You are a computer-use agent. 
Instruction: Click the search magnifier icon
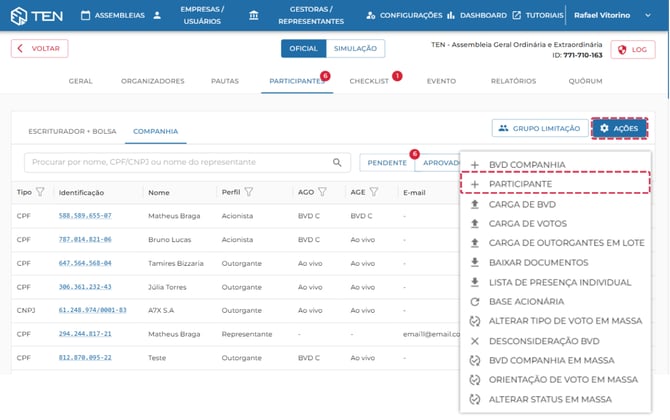(337, 162)
